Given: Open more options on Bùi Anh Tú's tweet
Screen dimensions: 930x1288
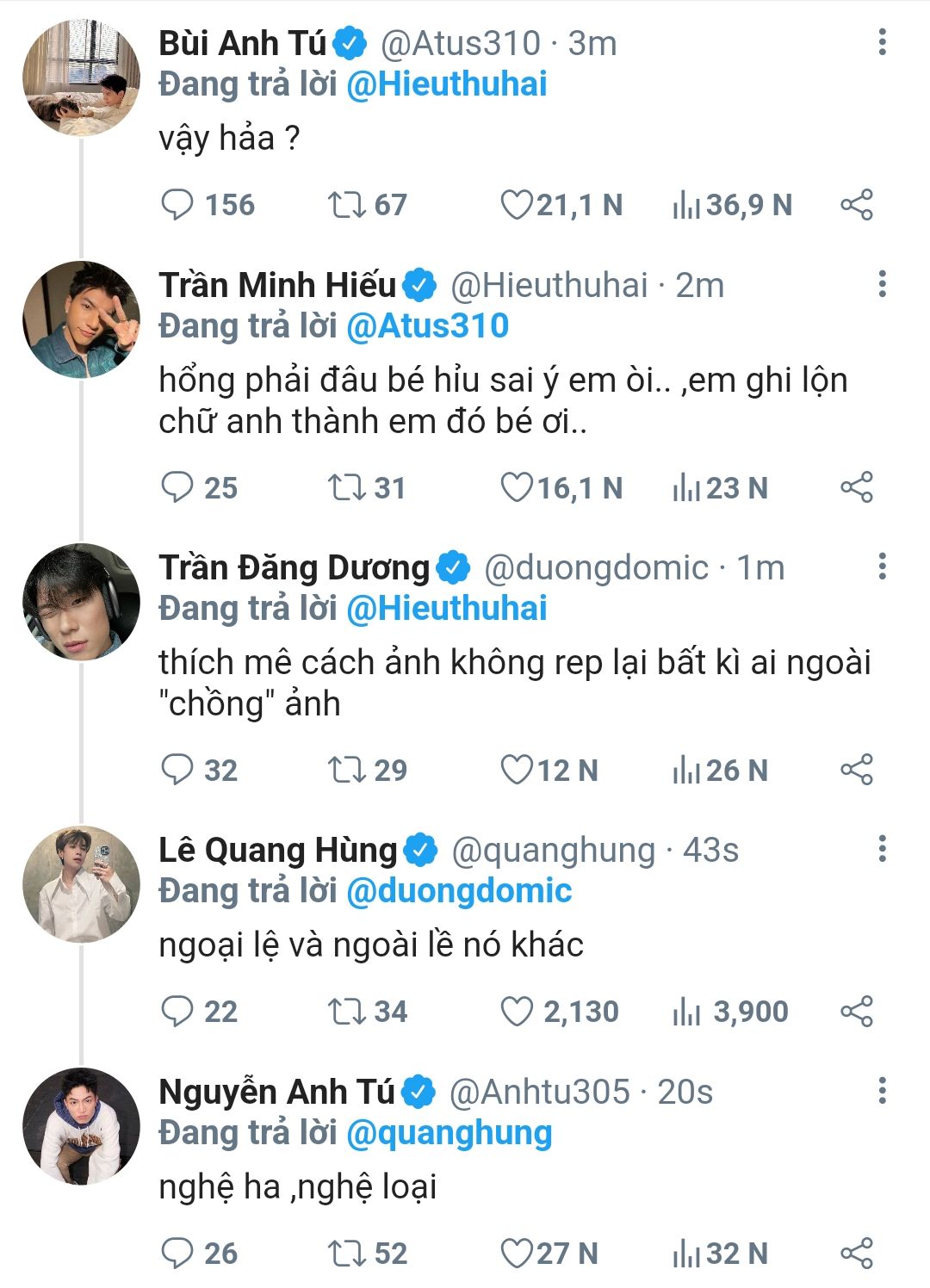Looking at the screenshot, I should (x=882, y=42).
